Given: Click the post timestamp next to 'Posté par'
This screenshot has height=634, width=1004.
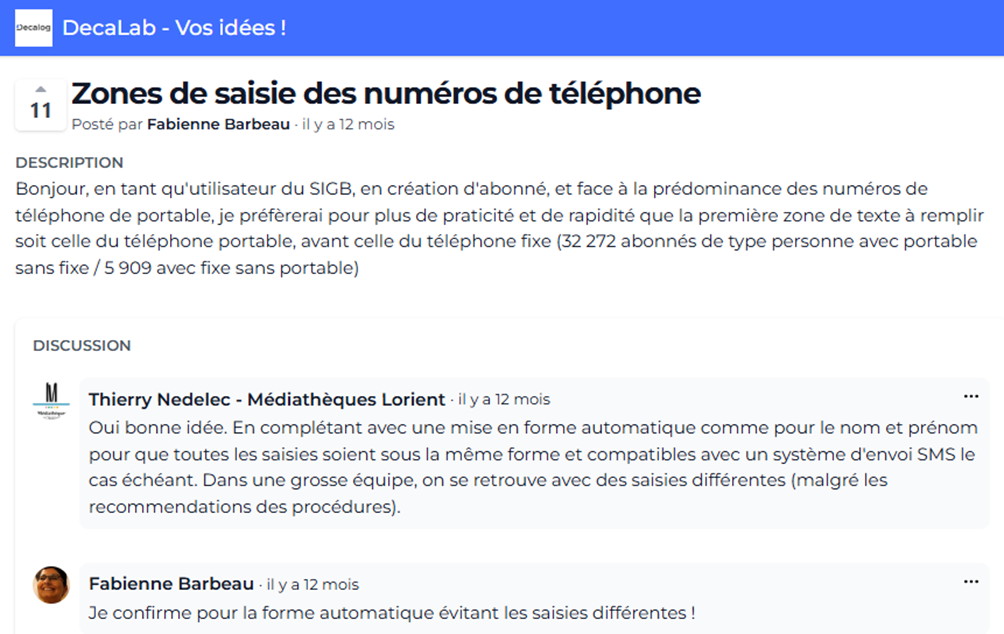Looking at the screenshot, I should click(348, 125).
